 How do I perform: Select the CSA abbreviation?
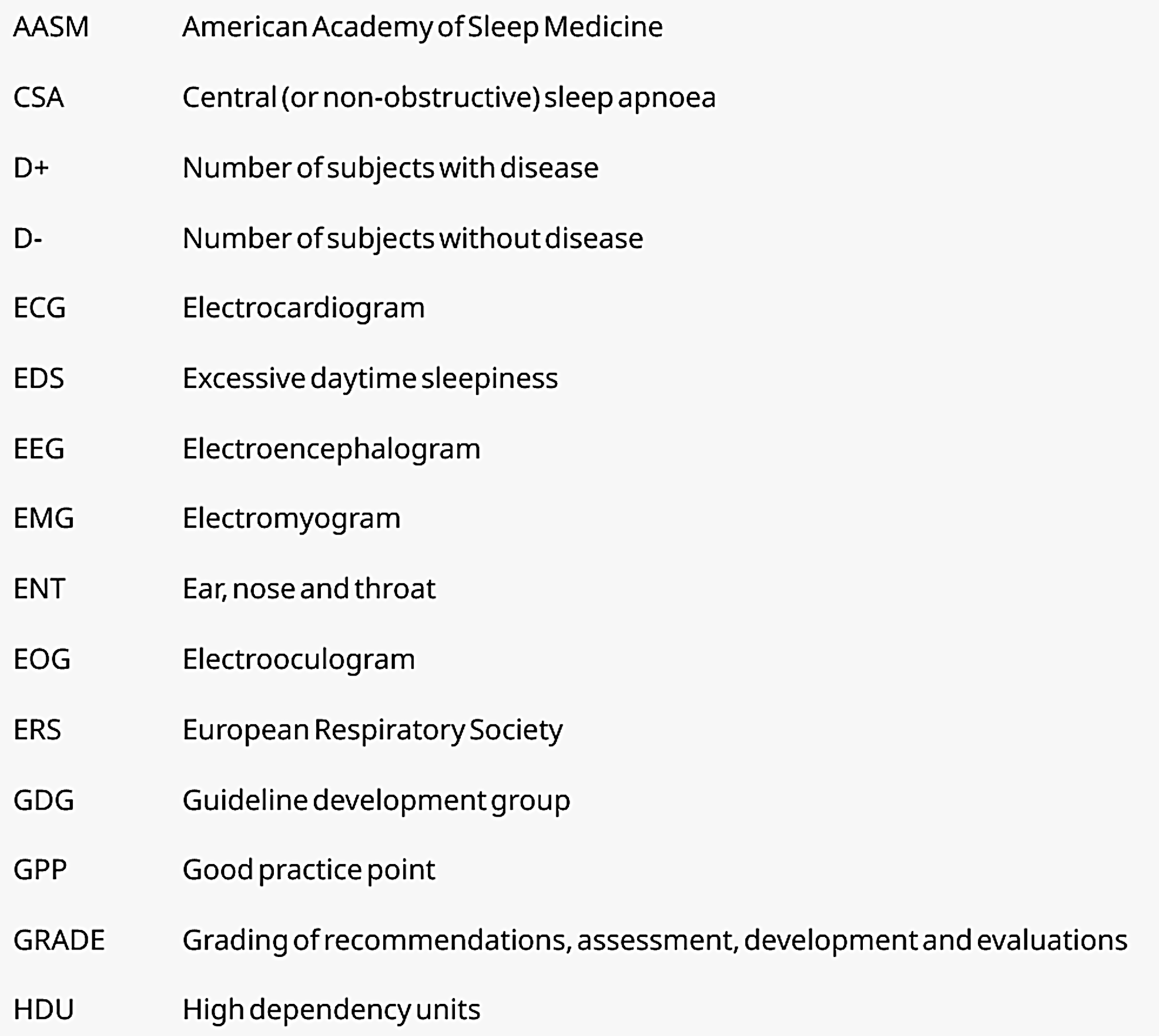[38, 97]
